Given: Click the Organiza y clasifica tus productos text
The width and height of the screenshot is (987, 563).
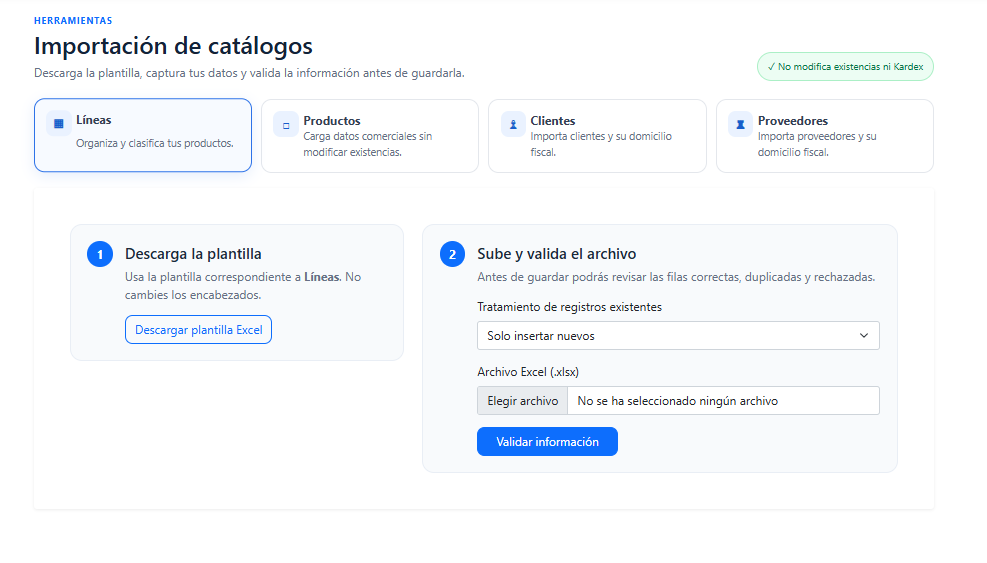Looking at the screenshot, I should (x=155, y=144).
